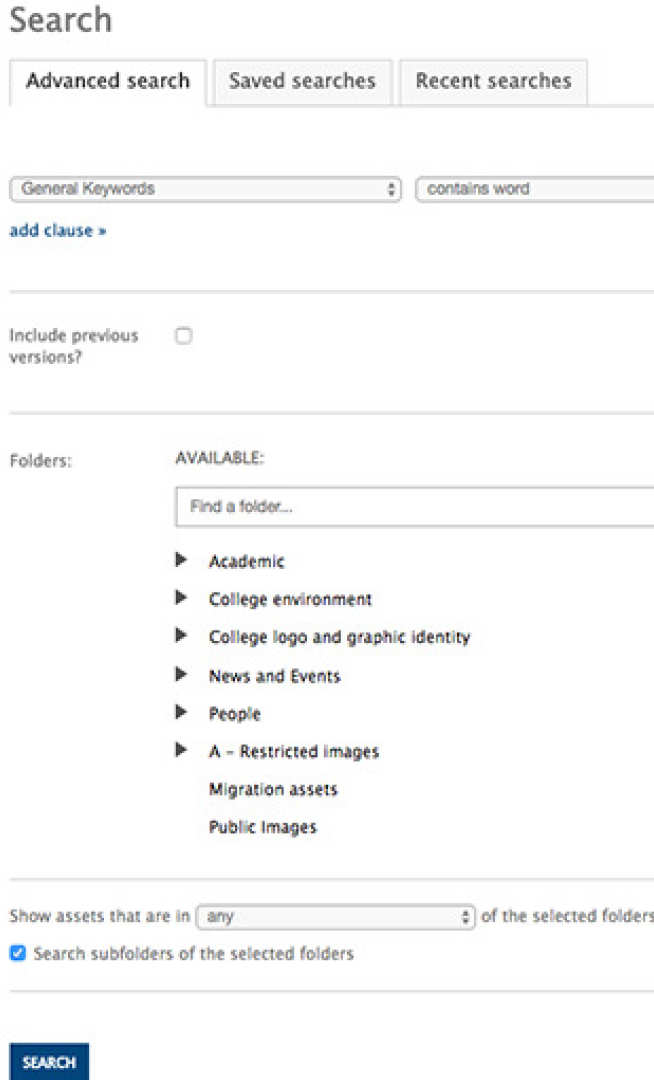Expand the College environment folder arrow
Image resolution: width=654 pixels, height=1080 pixels.
182,598
